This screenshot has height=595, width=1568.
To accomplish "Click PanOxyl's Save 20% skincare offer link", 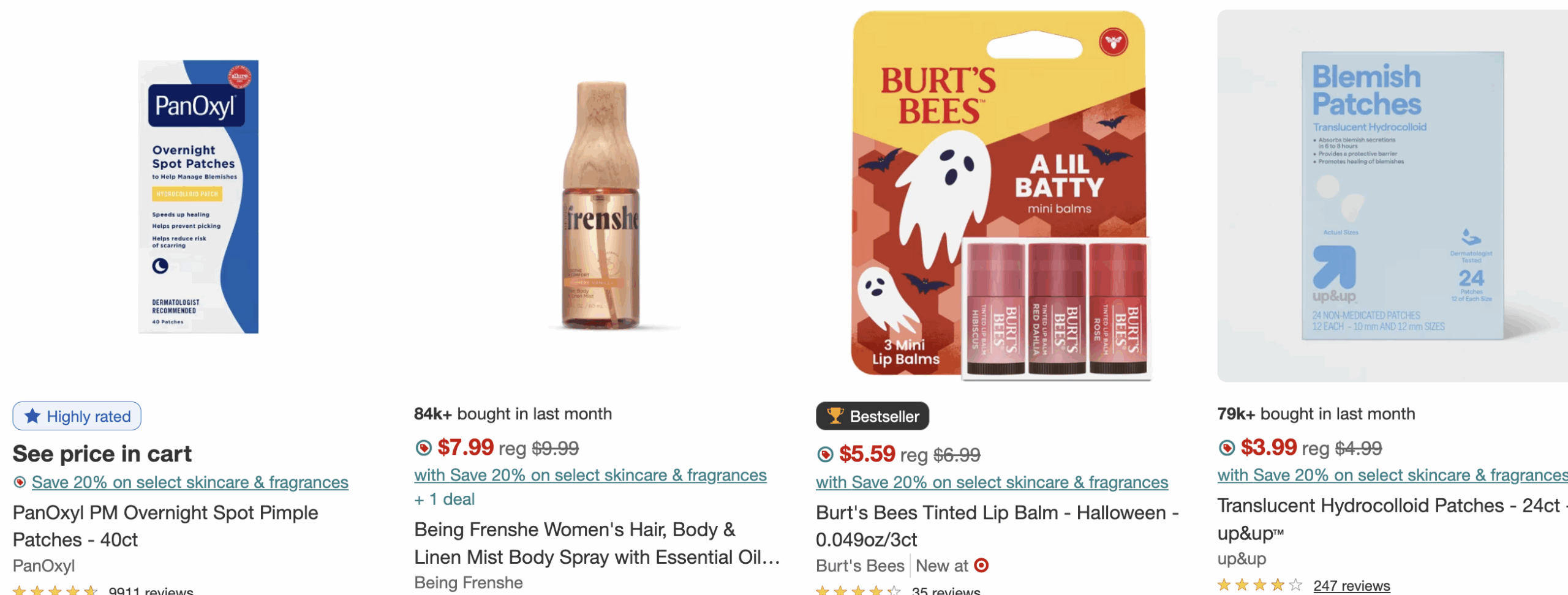I will (190, 482).
